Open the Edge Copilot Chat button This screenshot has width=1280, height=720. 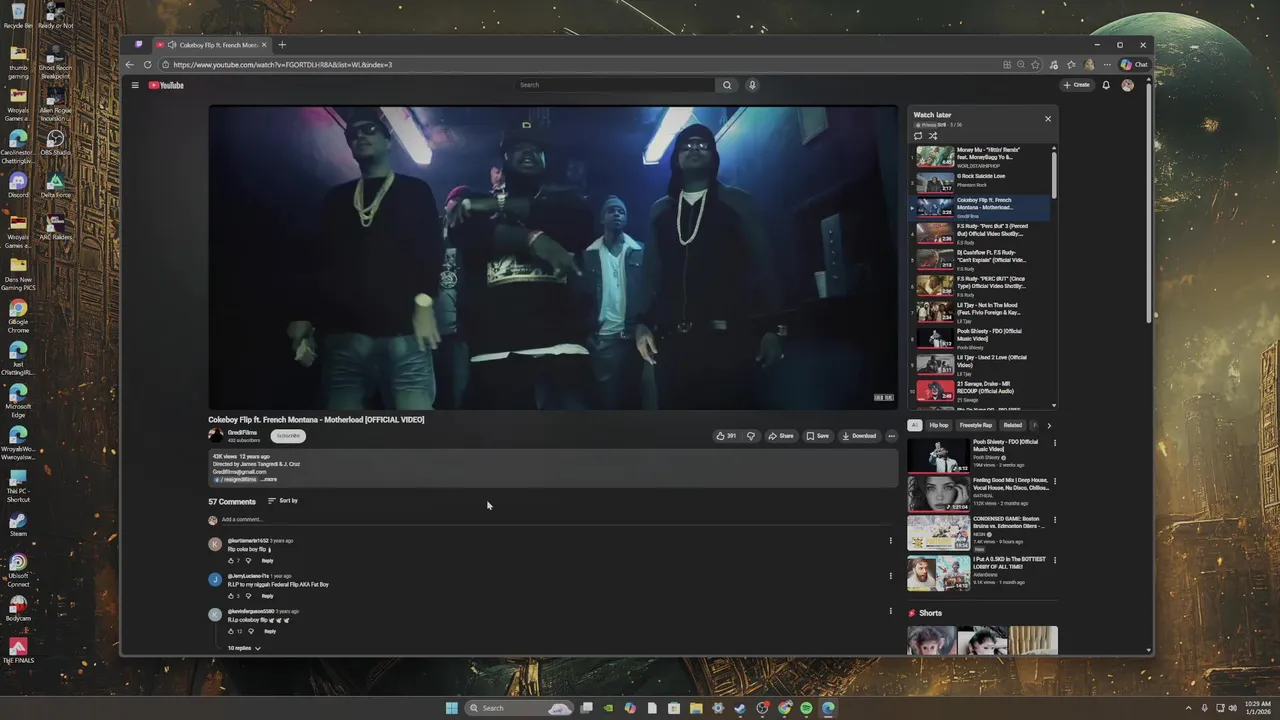tap(1134, 65)
